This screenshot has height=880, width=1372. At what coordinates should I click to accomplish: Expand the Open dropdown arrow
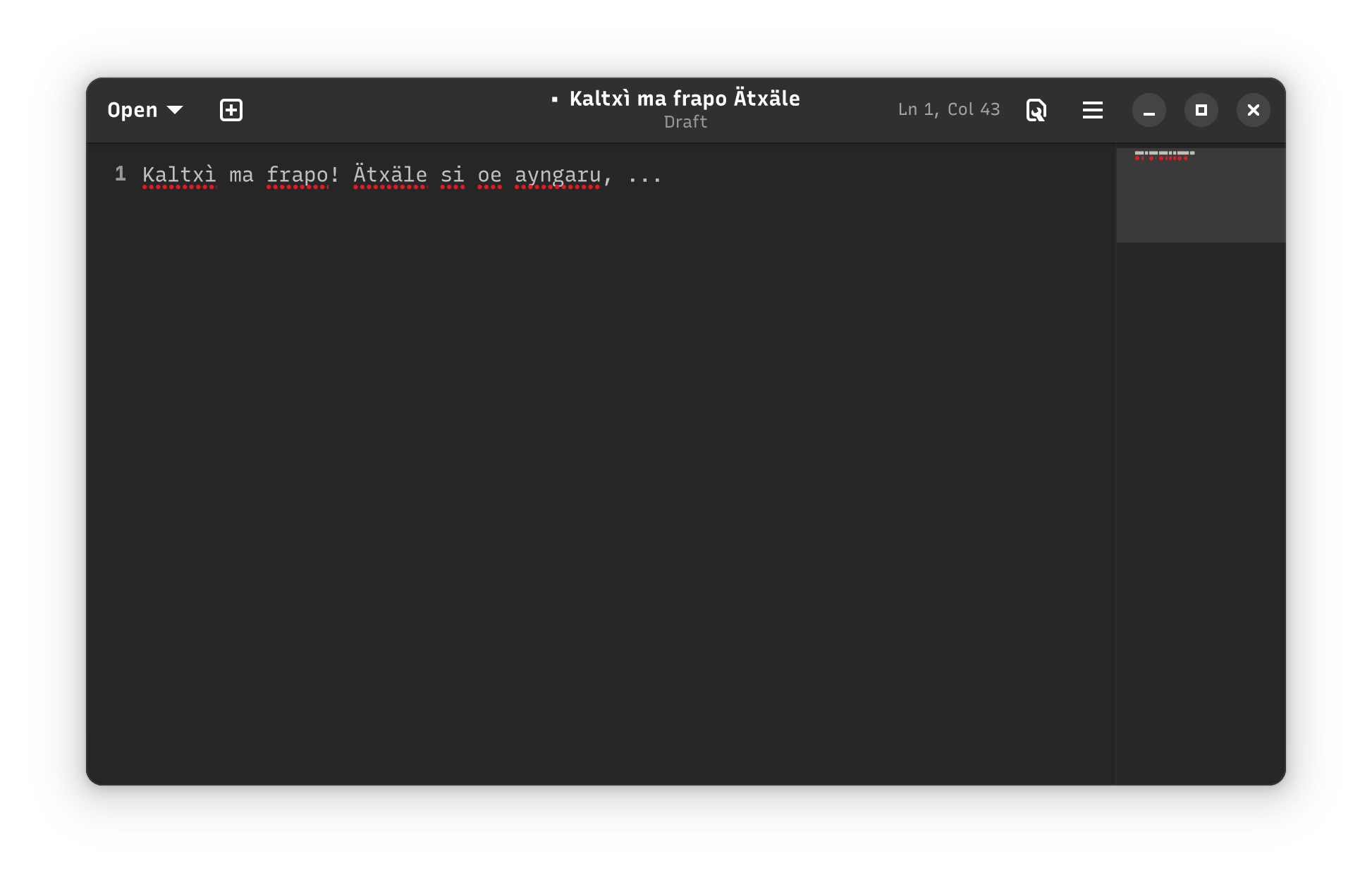click(x=175, y=110)
